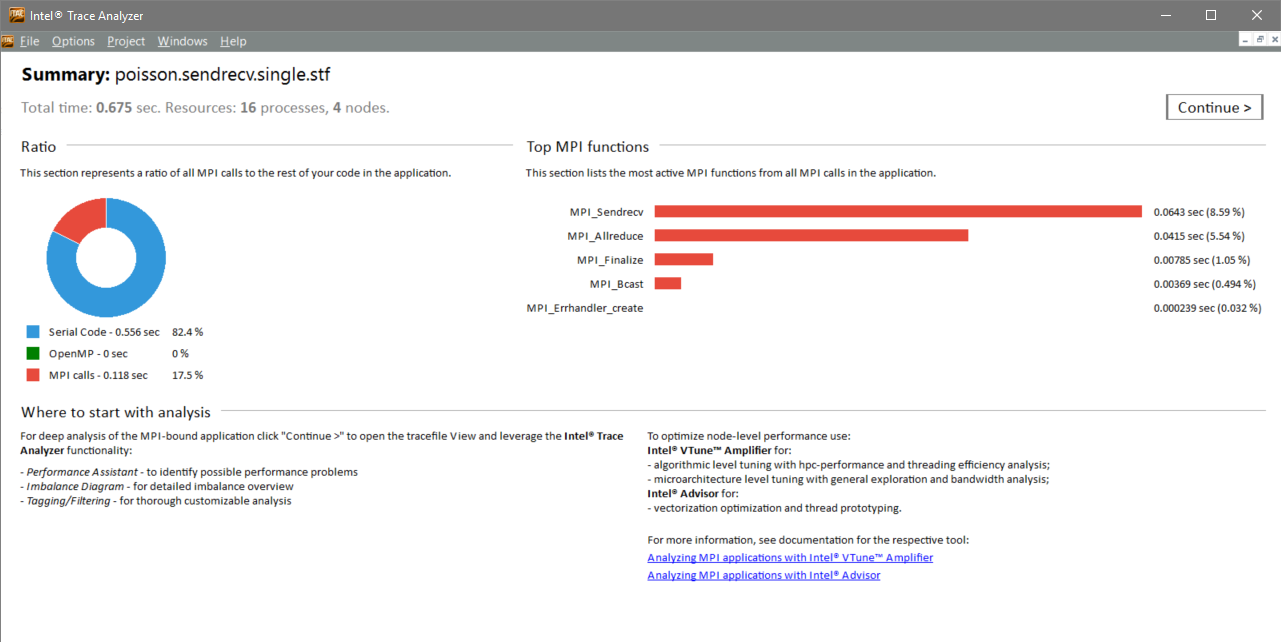Viewport: 1281px width, 642px height.
Task: Click the green OpenMP legend swatch
Action: pyautogui.click(x=33, y=353)
